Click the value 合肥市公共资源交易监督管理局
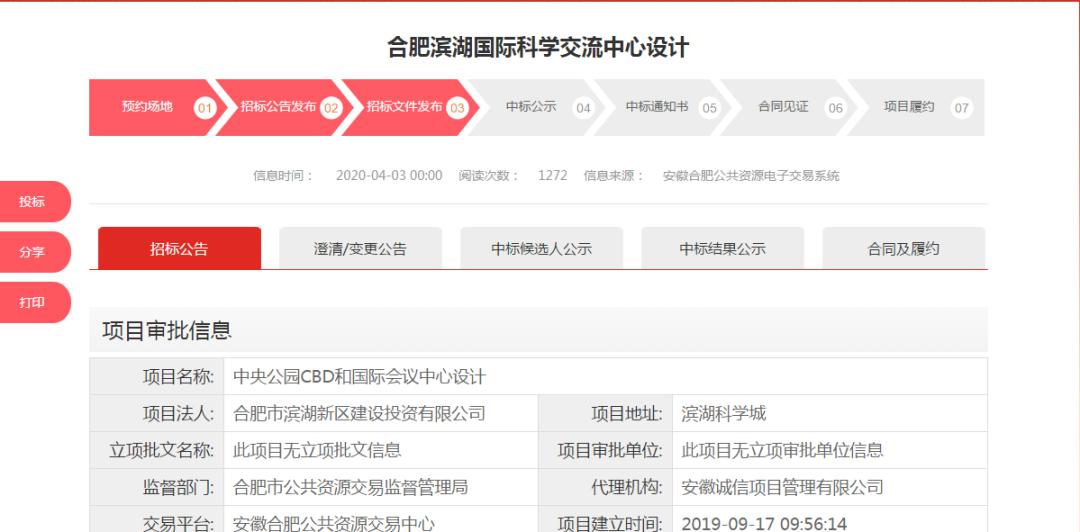This screenshot has height=532, width=1080. click(x=351, y=488)
